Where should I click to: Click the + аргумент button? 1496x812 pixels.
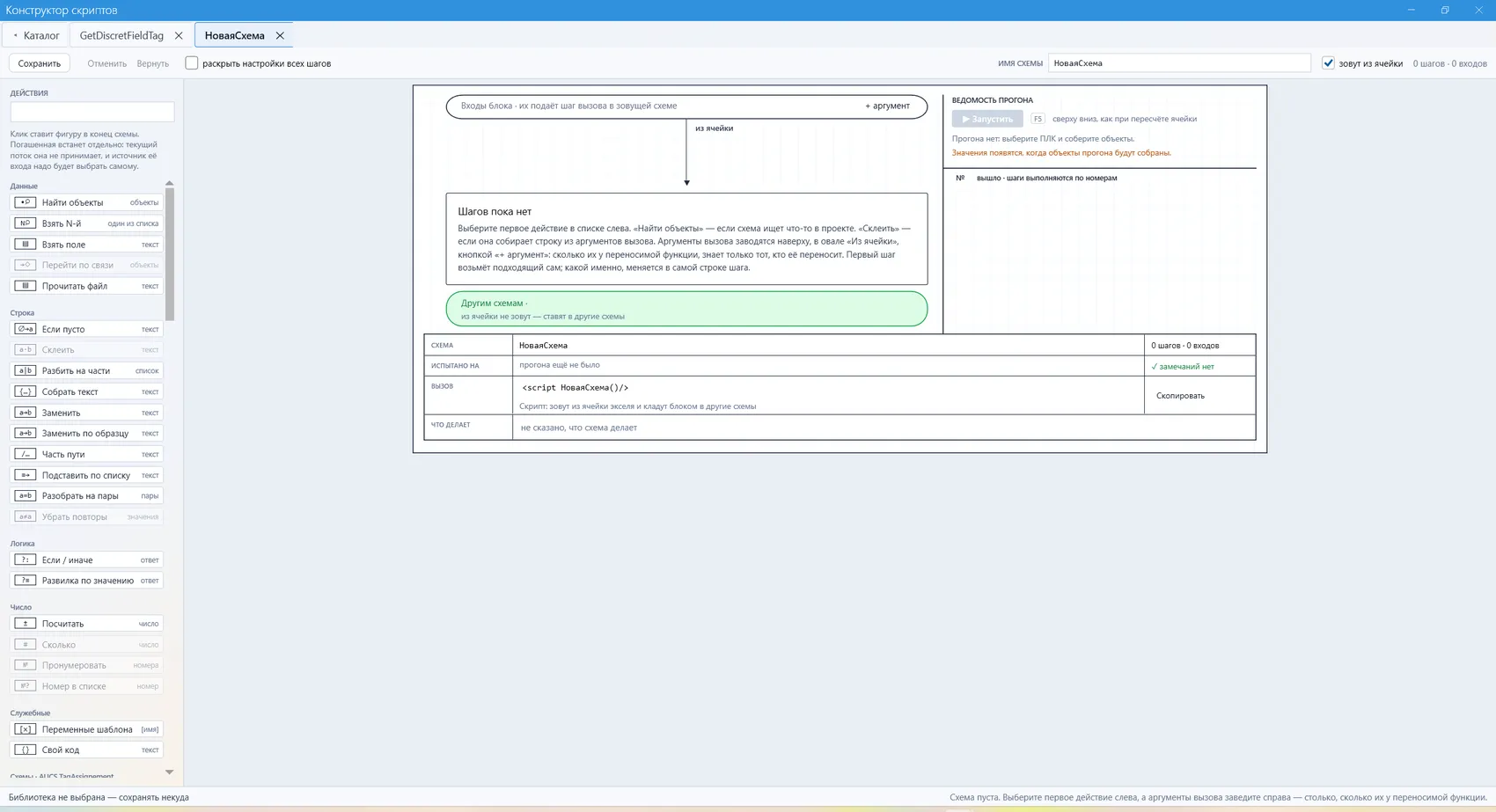pyautogui.click(x=887, y=106)
